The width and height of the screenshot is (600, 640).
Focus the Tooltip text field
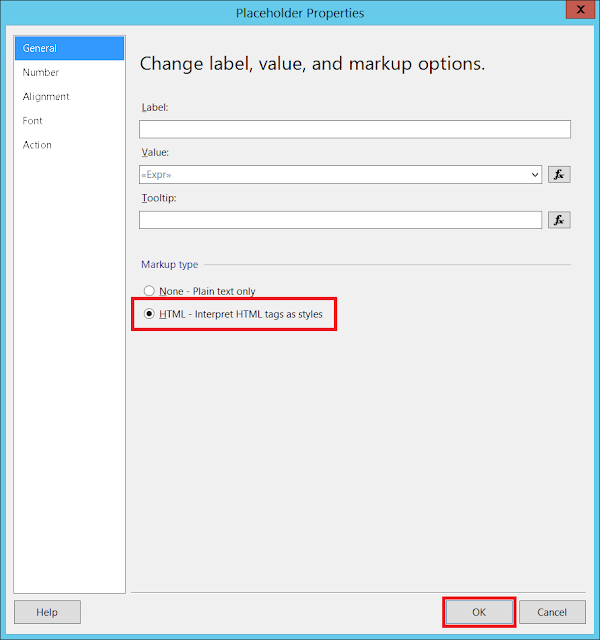pyautogui.click(x=340, y=220)
